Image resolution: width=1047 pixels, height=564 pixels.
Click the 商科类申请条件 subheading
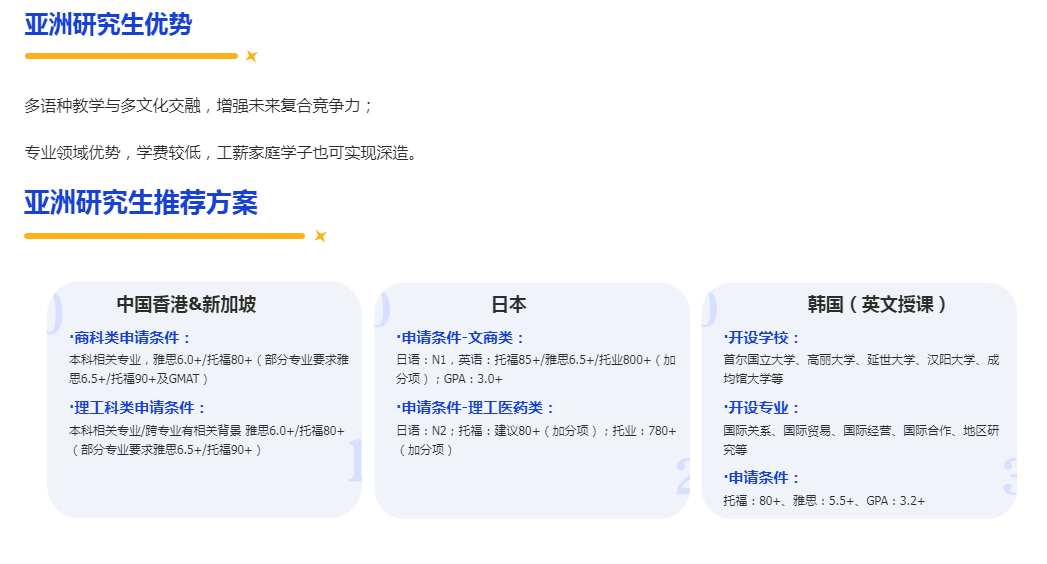point(130,338)
